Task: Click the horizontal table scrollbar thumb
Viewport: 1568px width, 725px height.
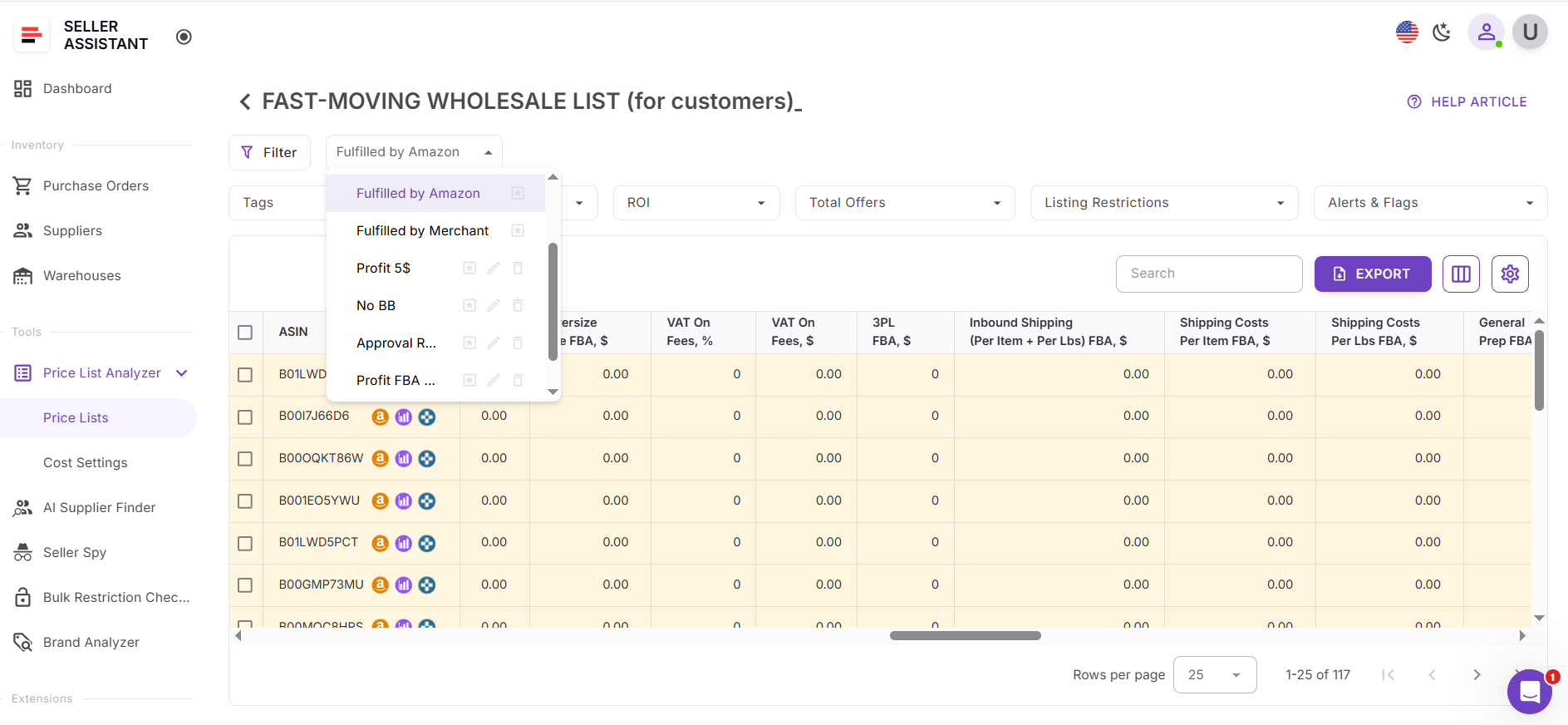Action: click(x=965, y=635)
